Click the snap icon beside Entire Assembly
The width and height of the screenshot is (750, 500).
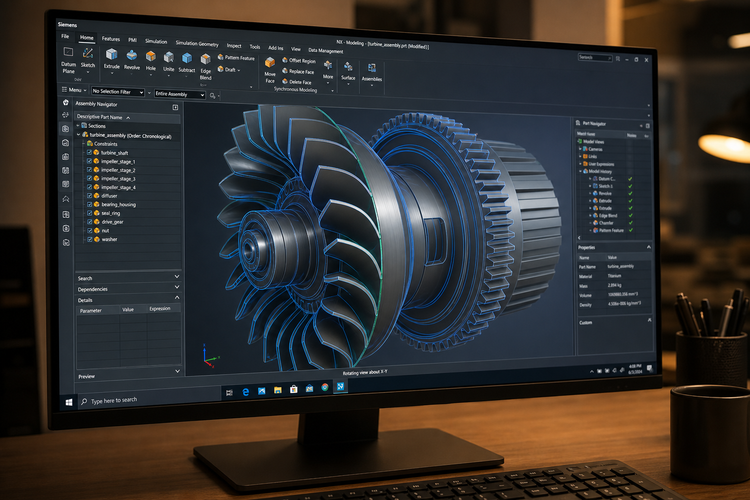coord(213,96)
